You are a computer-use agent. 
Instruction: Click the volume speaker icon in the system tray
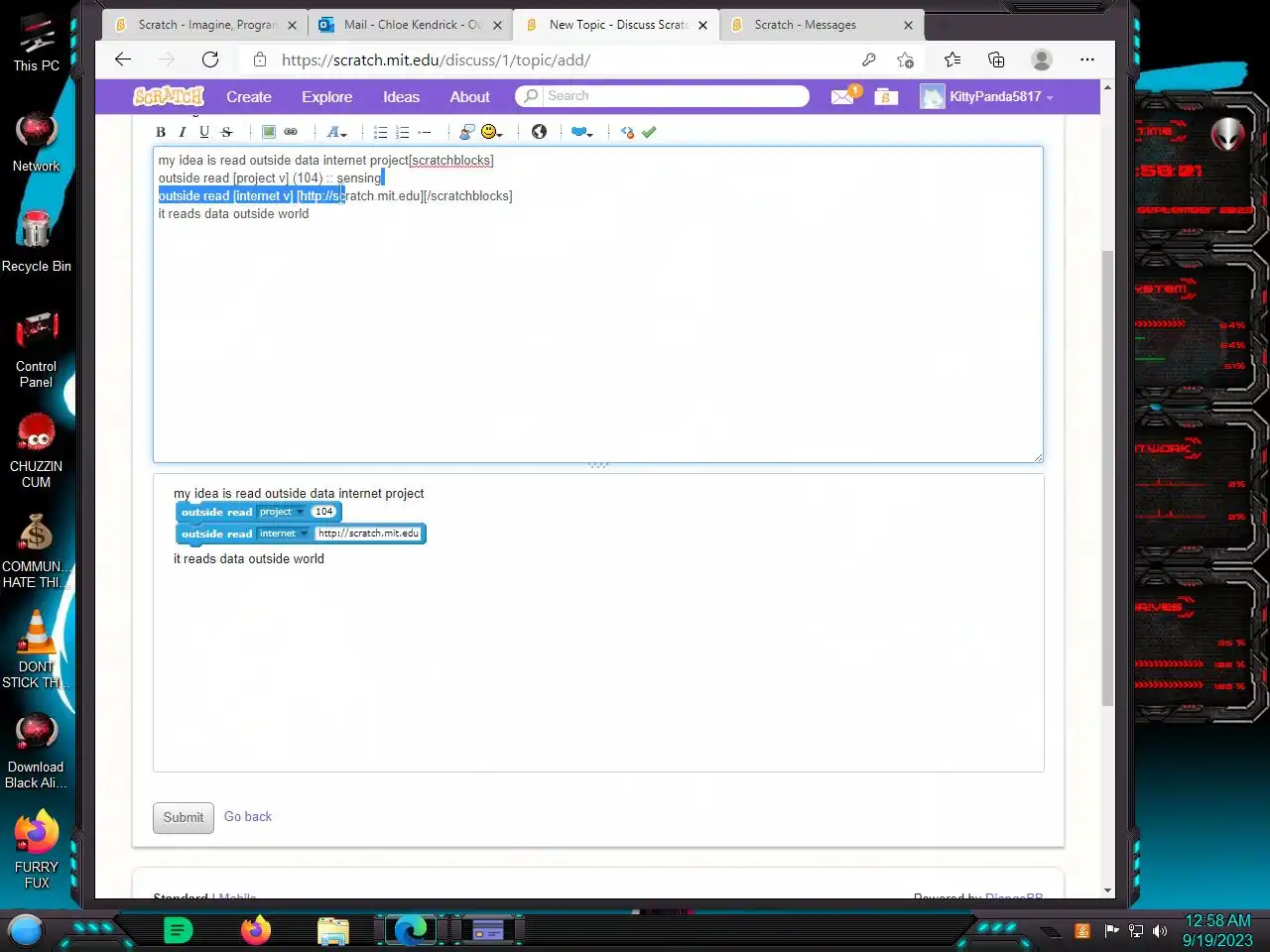(x=1160, y=931)
